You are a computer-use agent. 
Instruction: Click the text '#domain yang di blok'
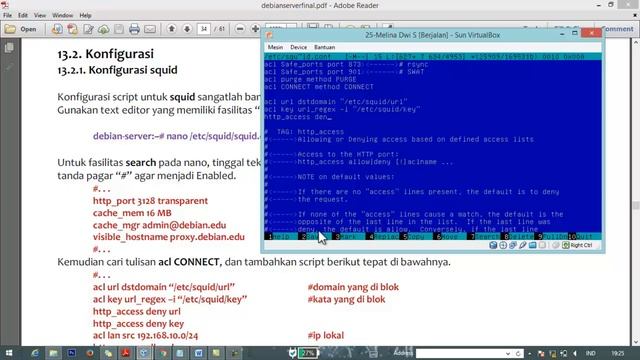(353, 287)
